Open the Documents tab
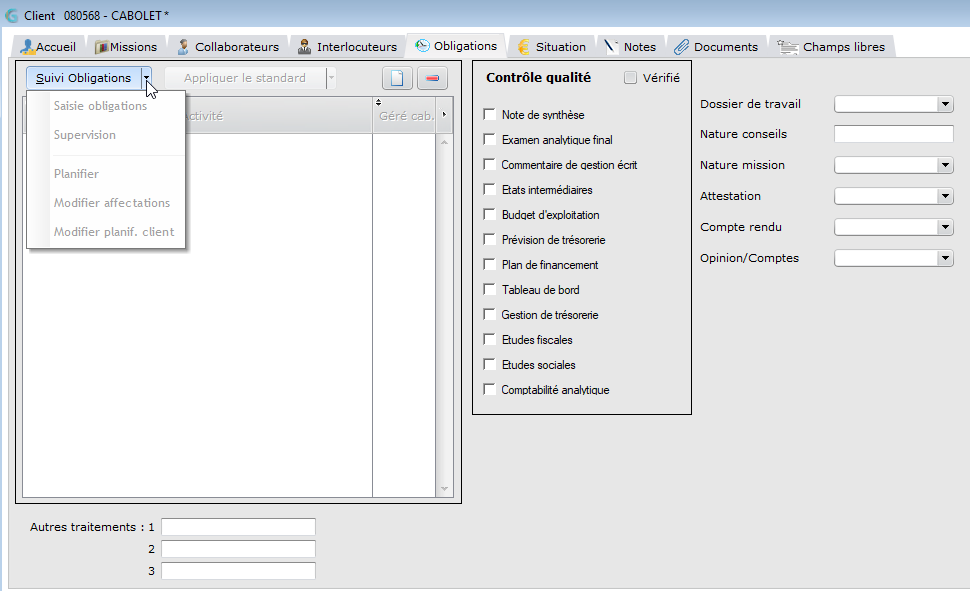 (x=716, y=47)
